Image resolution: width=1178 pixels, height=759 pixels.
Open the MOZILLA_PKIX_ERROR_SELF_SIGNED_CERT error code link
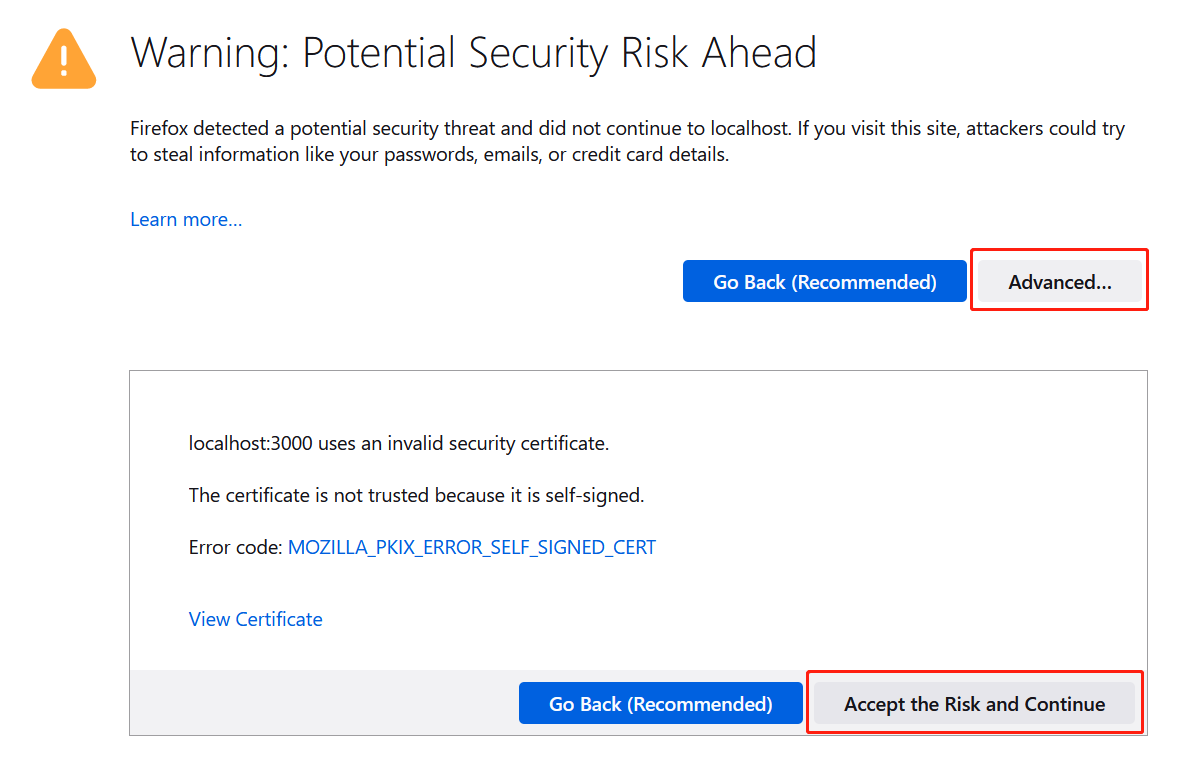[471, 547]
